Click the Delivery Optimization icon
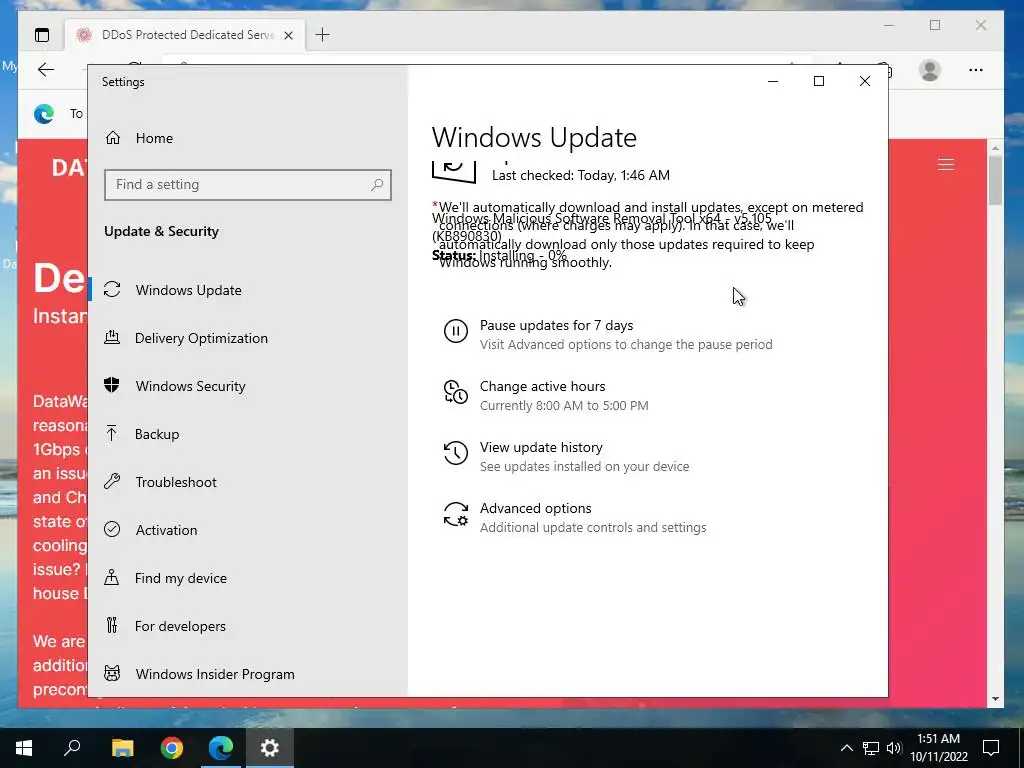This screenshot has height=768, width=1024. click(x=112, y=337)
